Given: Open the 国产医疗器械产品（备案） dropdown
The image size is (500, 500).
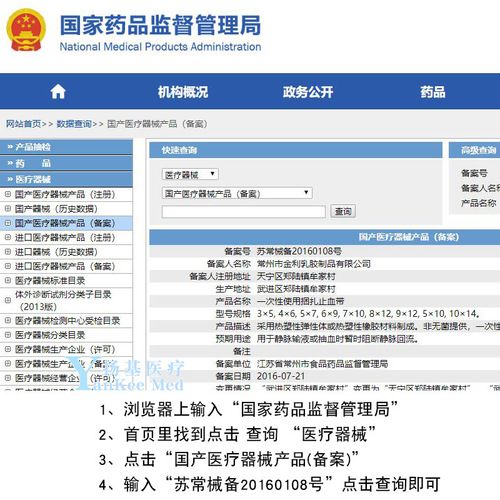Looking at the screenshot, I should (x=237, y=193).
